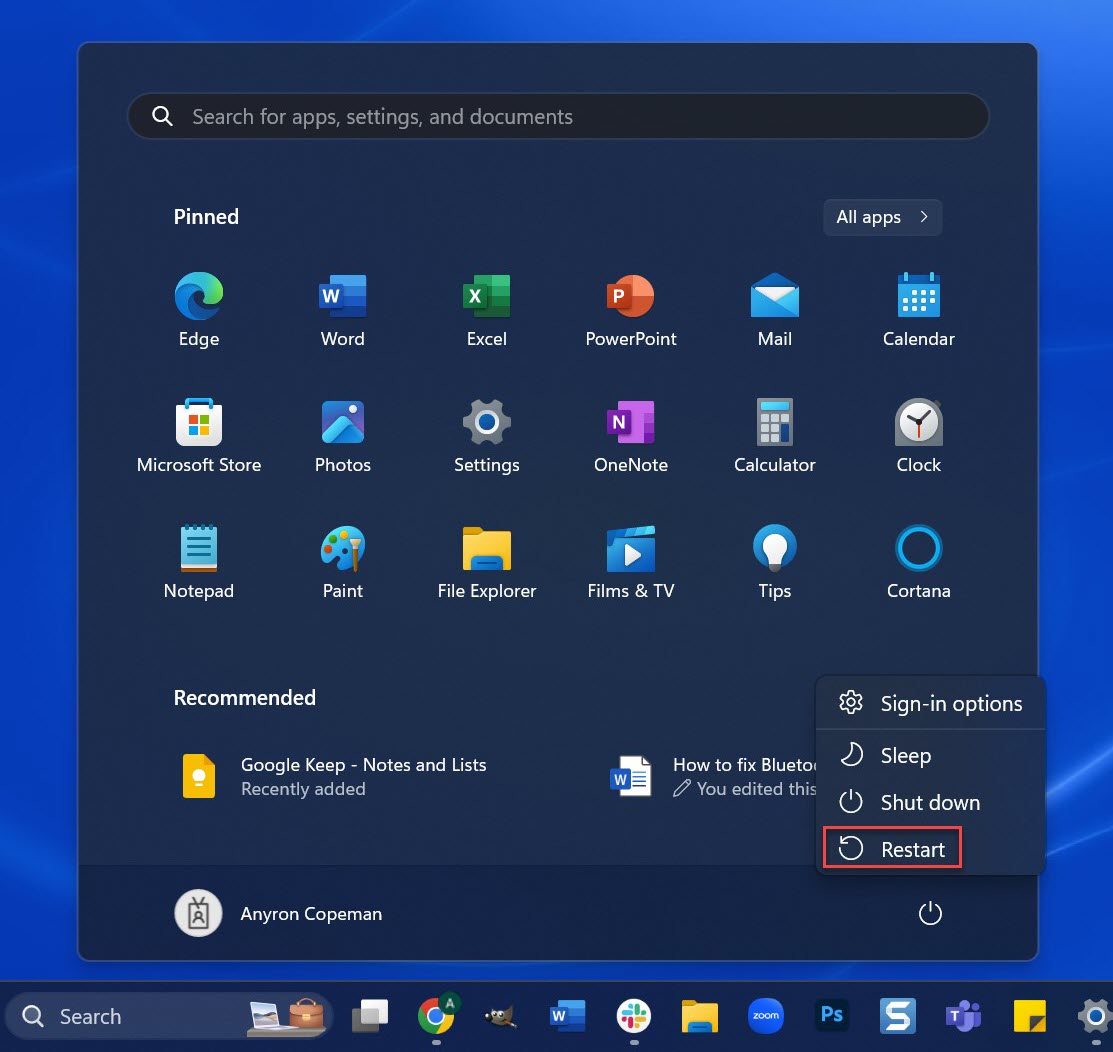
Task: Launch Word from the pinned apps
Action: point(343,309)
